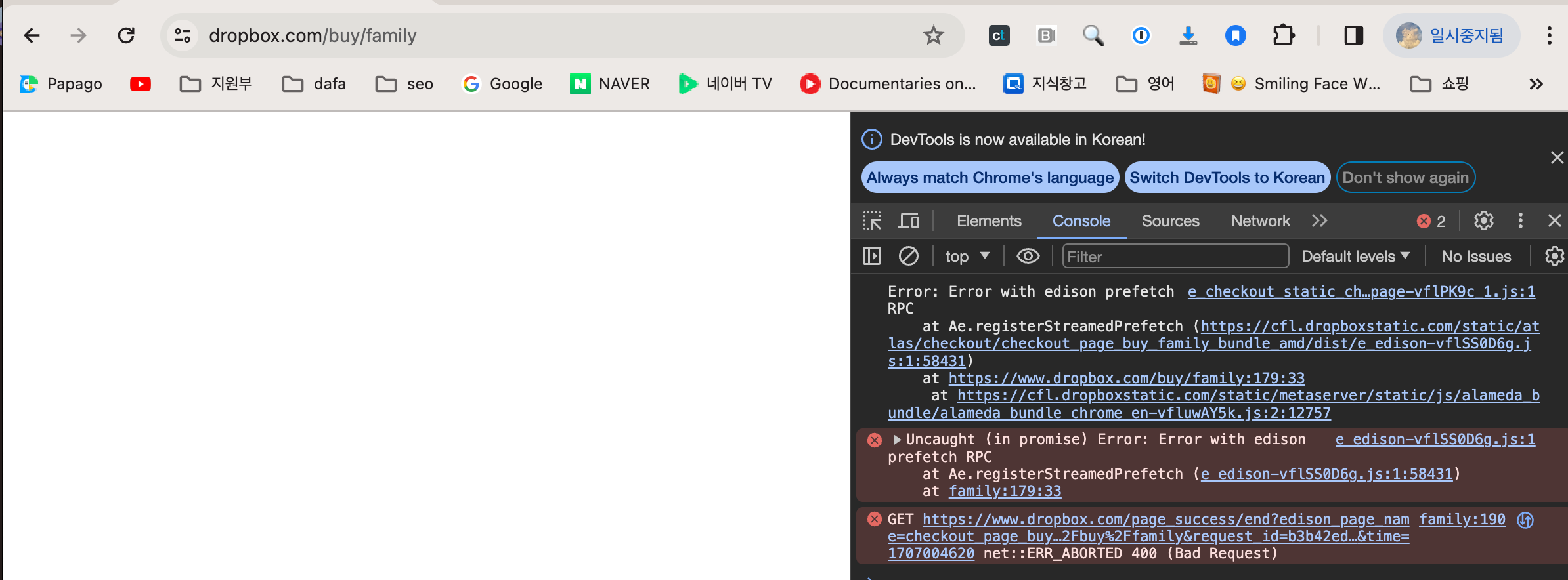
Task: Open DevTools settings gear
Action: (1483, 221)
